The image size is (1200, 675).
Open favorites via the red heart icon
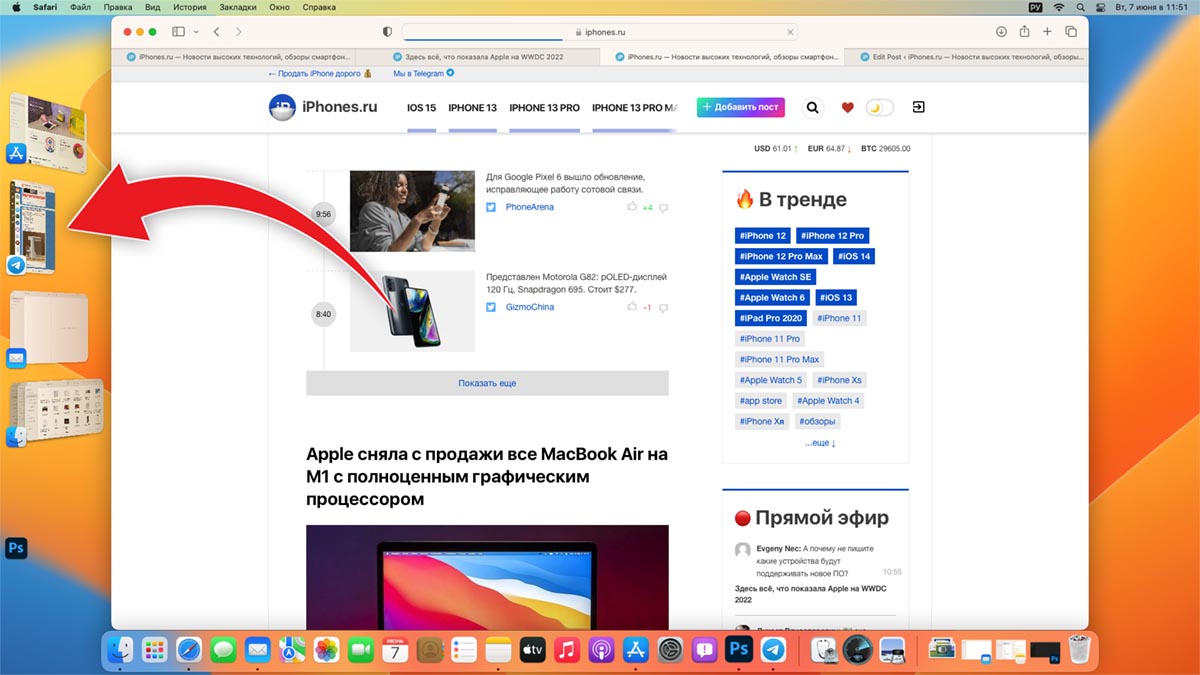coord(847,107)
